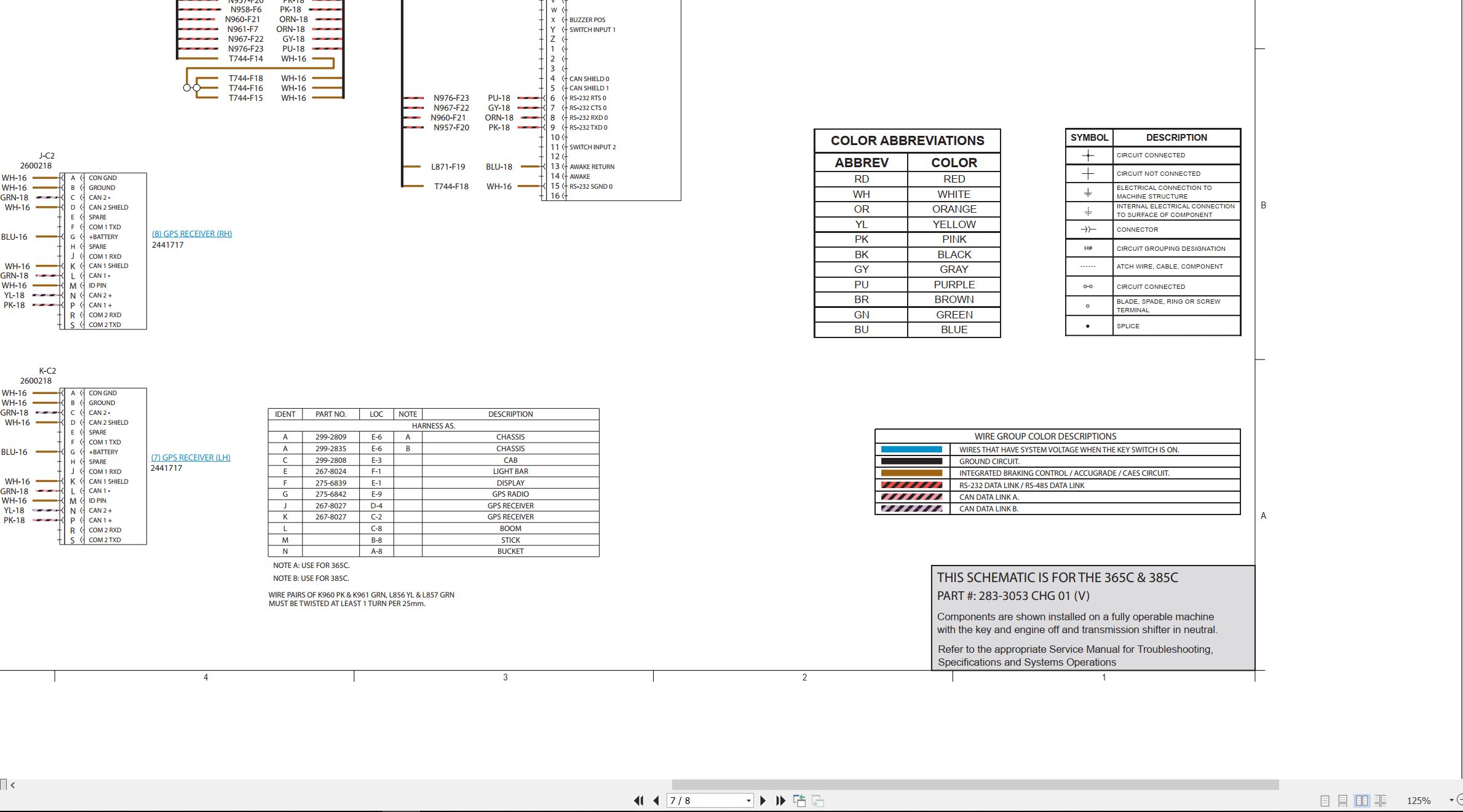Screen dimensions: 1463x812
Task: Switch to continuous page layout
Action: tap(1343, 801)
